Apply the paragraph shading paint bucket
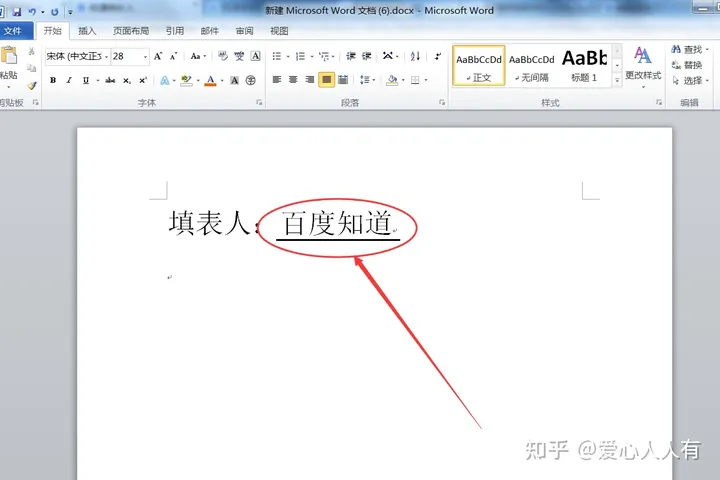This screenshot has width=720, height=480. [x=392, y=80]
